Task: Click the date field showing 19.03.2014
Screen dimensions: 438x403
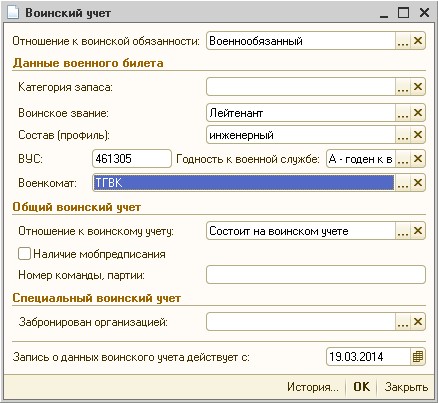Action: (x=368, y=357)
